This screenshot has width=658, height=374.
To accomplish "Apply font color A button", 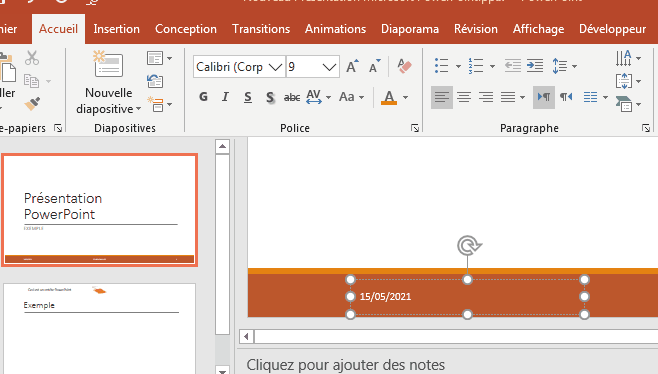I will coord(389,97).
